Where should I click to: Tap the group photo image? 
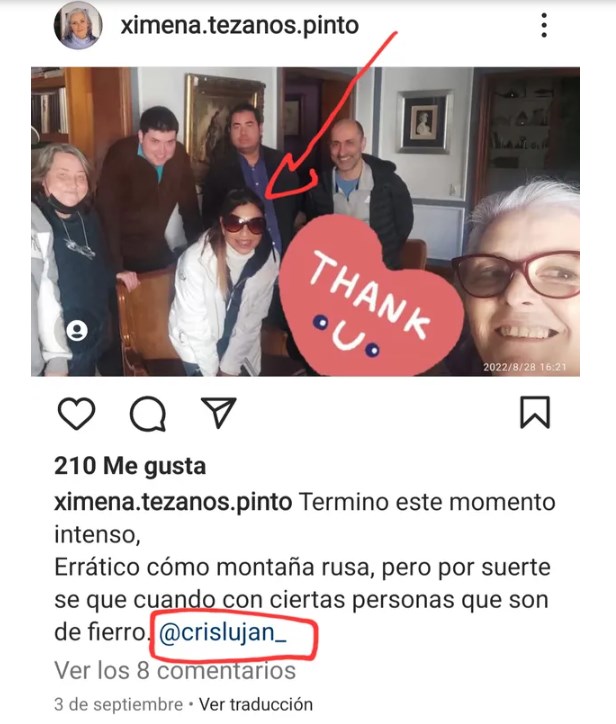[x=305, y=222]
